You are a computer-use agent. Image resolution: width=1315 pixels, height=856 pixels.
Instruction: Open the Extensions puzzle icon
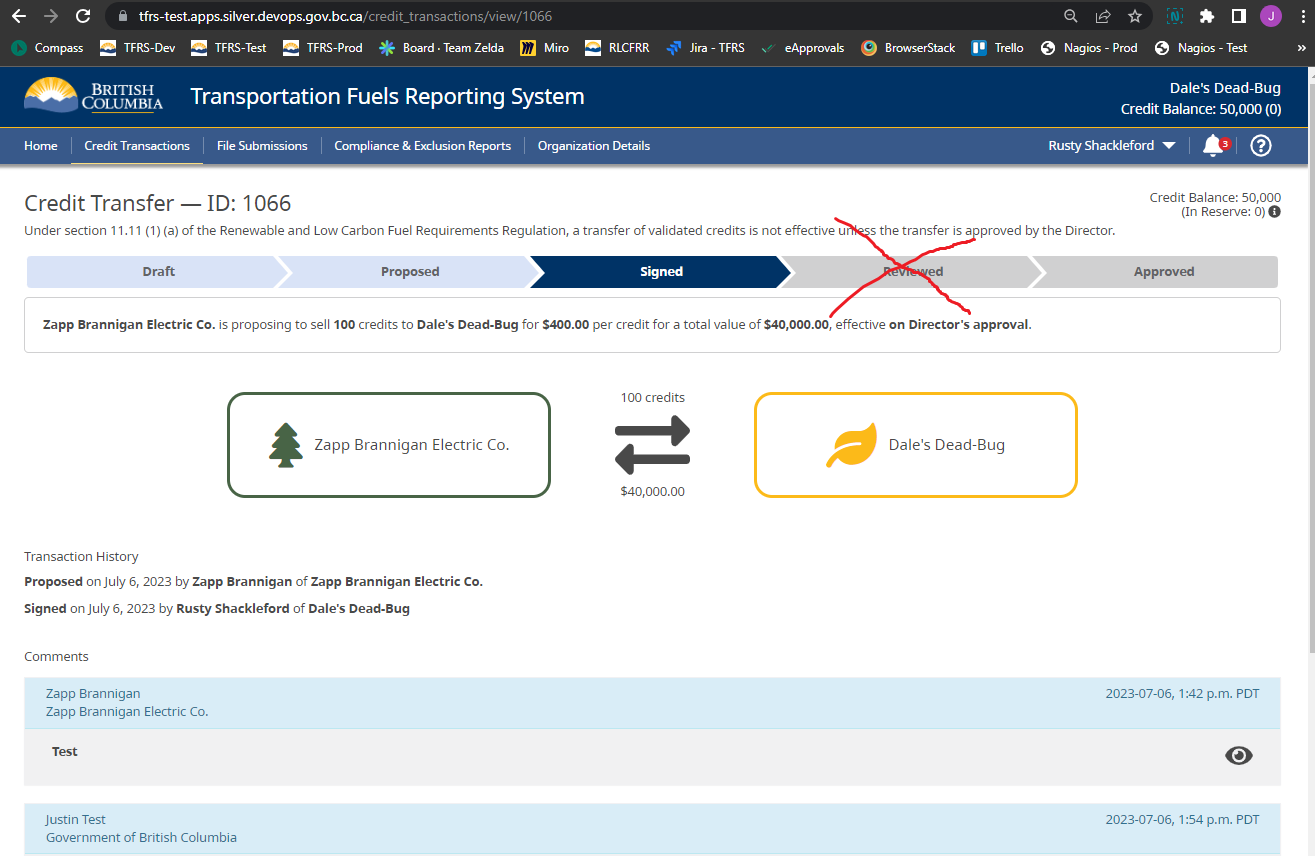tap(1207, 16)
